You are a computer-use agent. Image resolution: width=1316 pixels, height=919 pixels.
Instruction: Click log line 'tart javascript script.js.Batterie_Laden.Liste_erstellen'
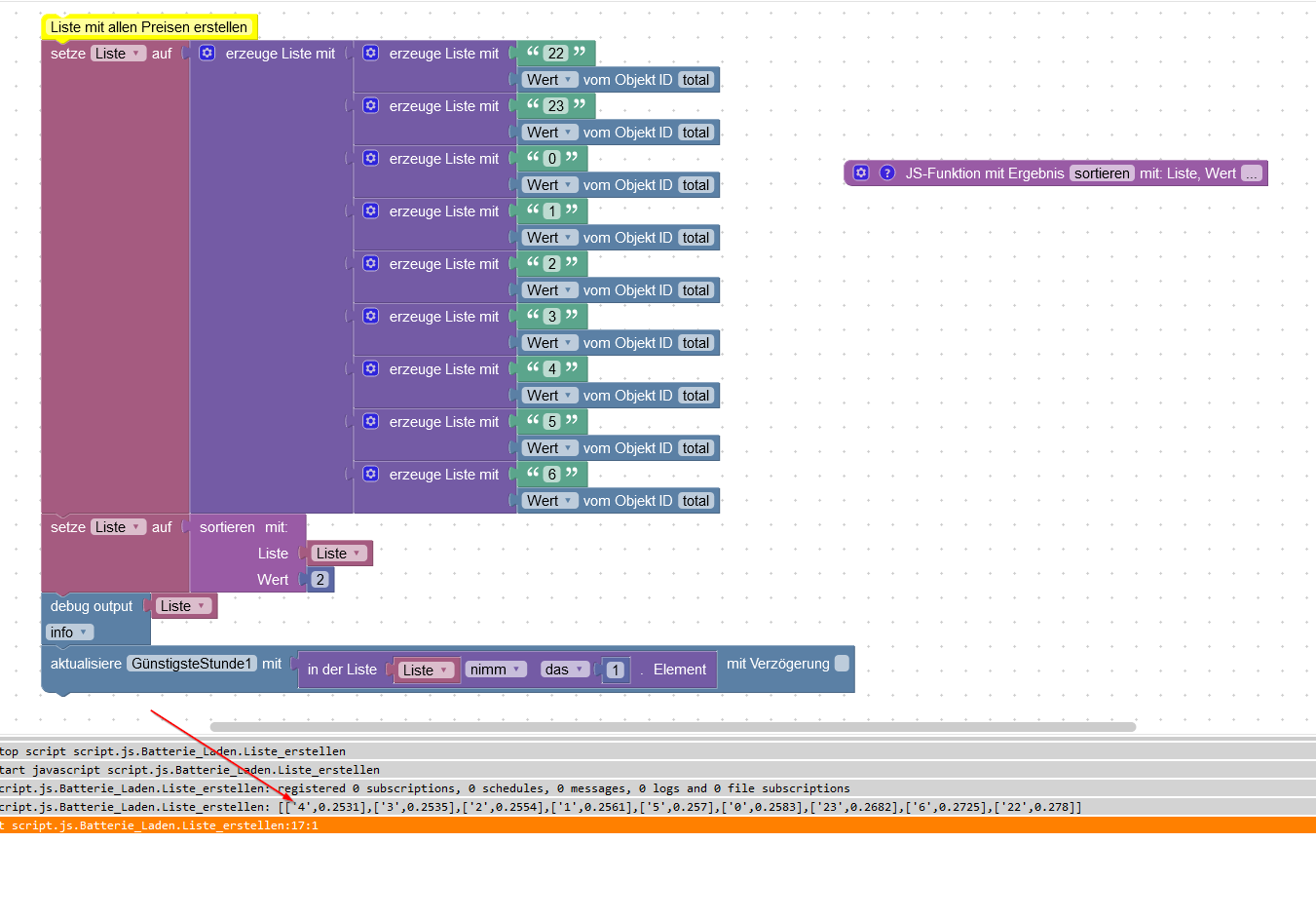point(658,770)
